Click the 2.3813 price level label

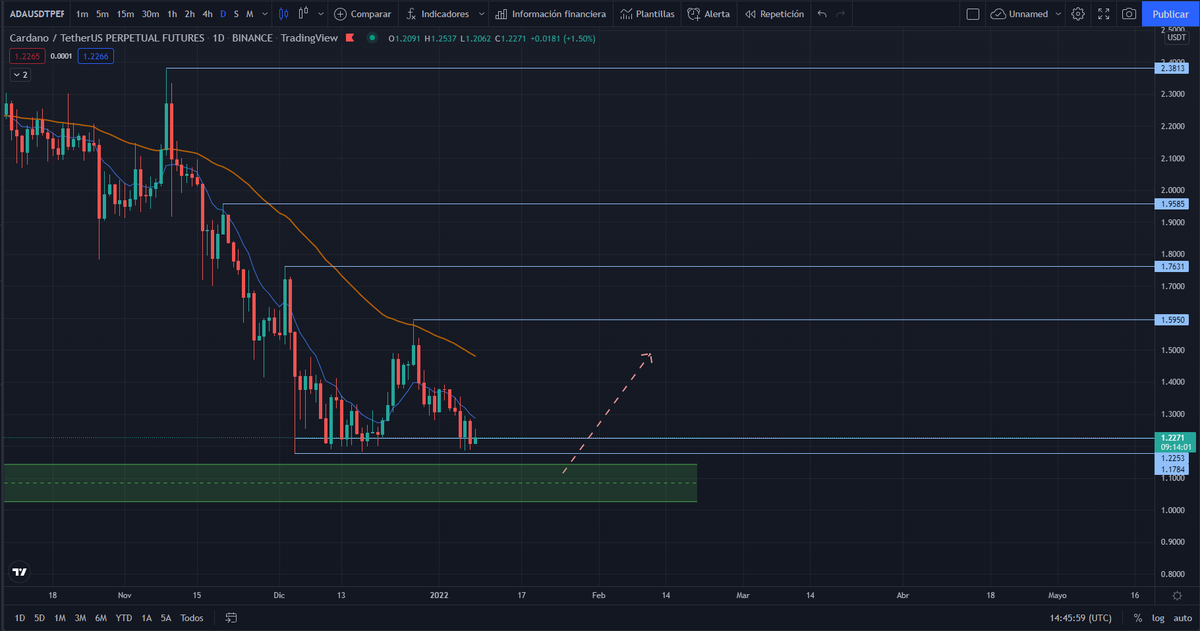(x=1173, y=68)
